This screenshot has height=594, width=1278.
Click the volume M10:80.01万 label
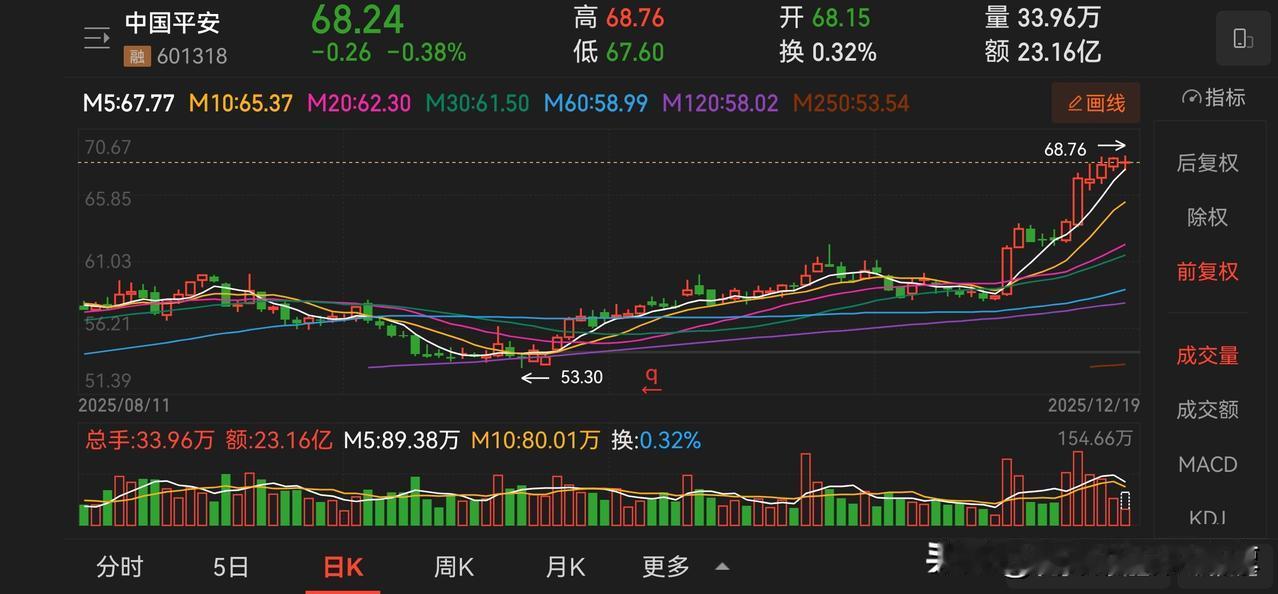[536, 440]
